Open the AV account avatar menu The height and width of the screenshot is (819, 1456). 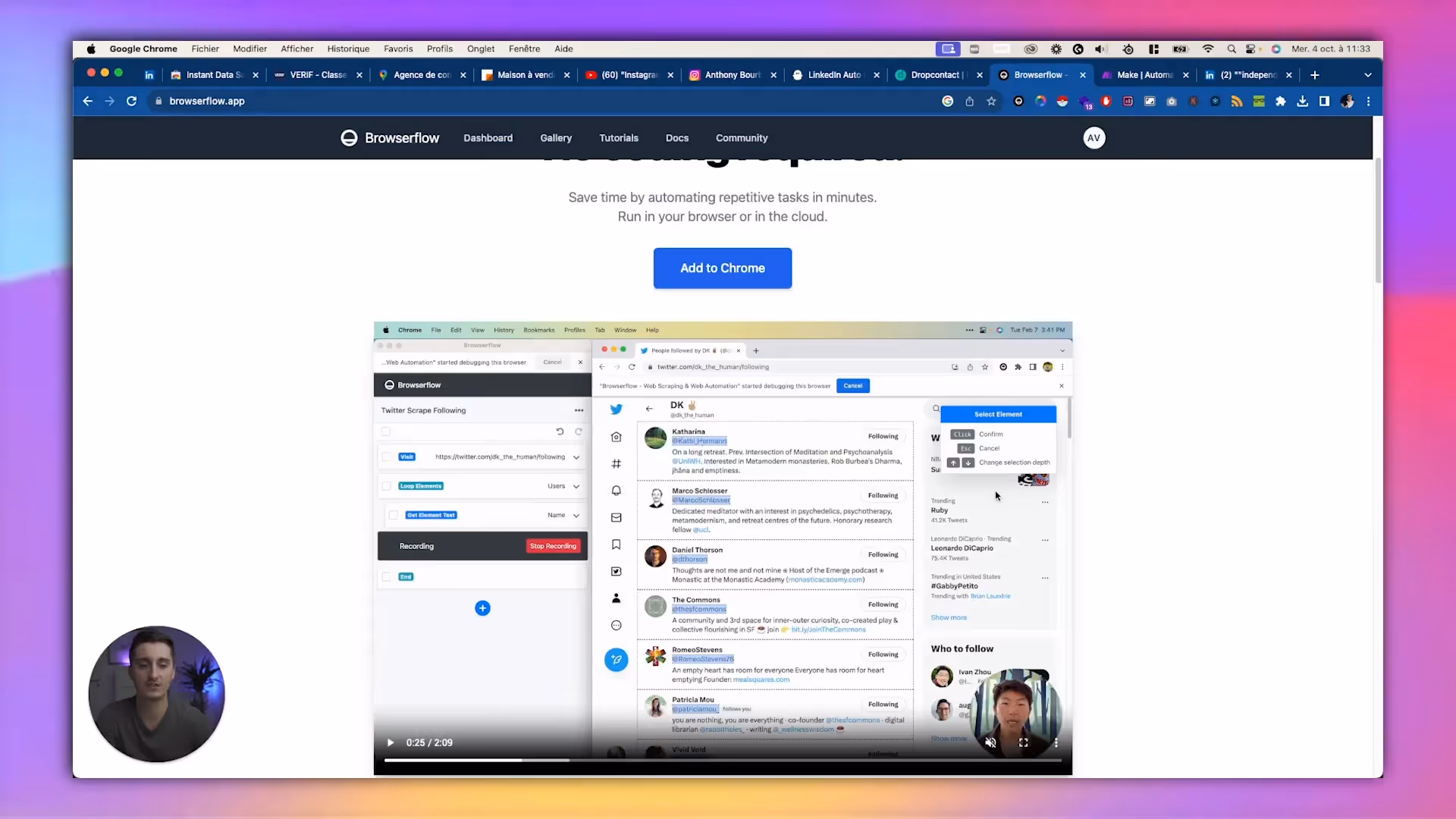click(x=1094, y=138)
